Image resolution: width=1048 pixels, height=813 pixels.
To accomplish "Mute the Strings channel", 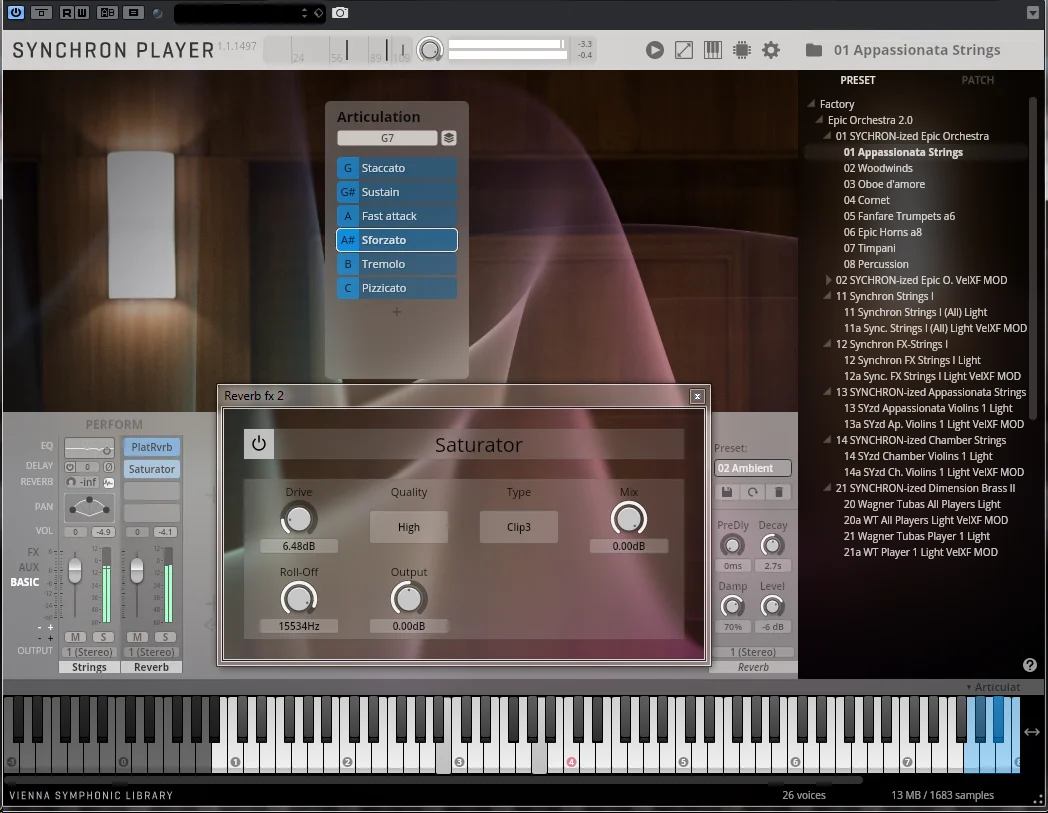I will 76,636.
